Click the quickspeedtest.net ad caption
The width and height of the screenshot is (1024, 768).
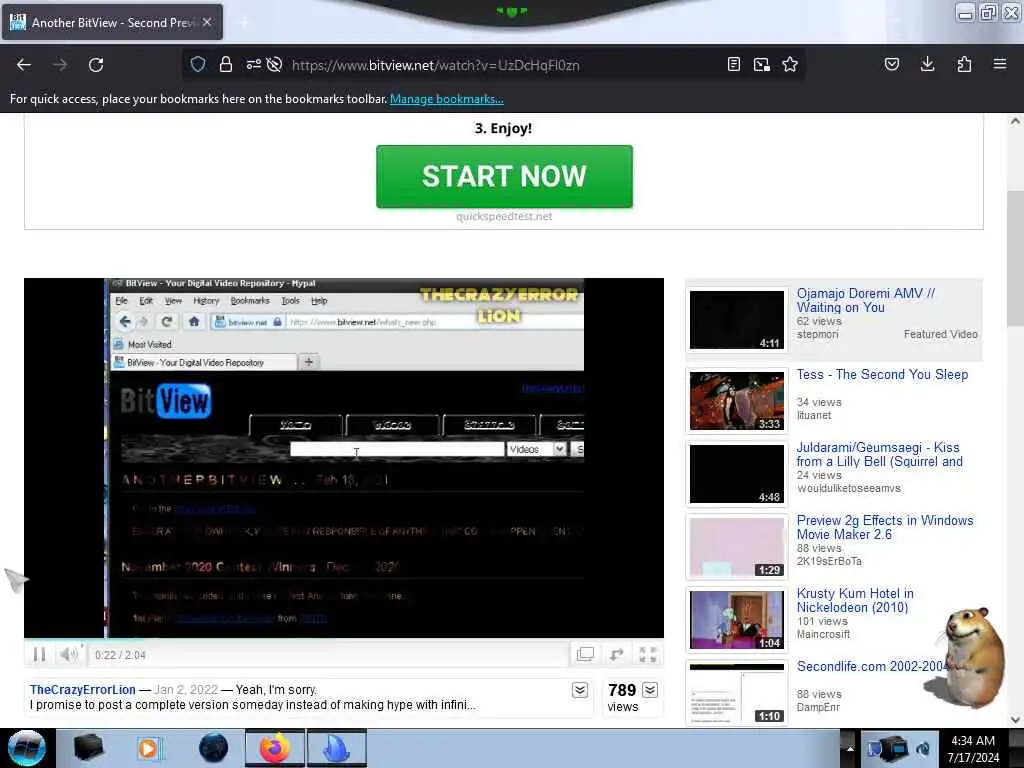pyautogui.click(x=504, y=216)
